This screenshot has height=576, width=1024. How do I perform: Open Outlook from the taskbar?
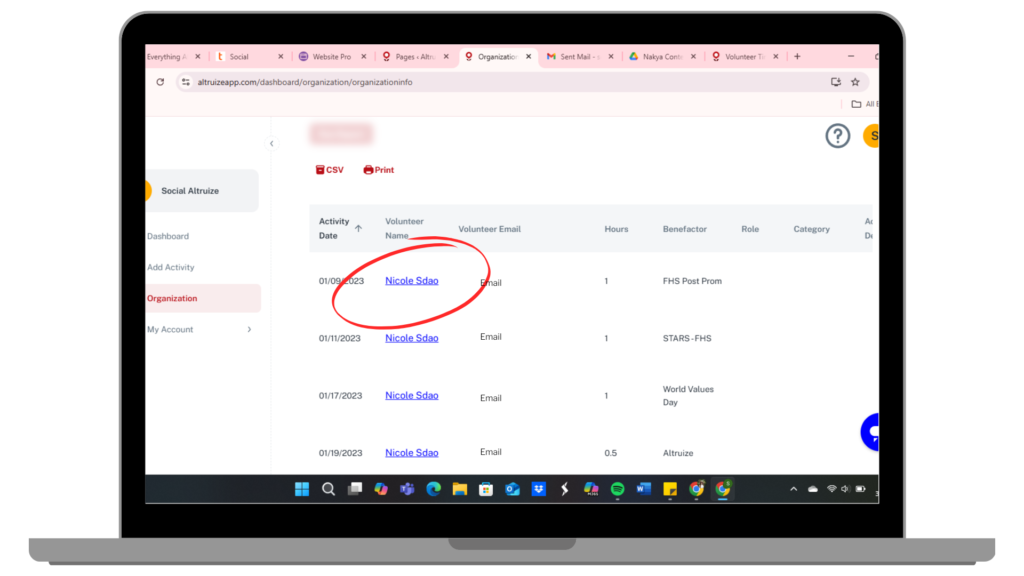point(512,489)
